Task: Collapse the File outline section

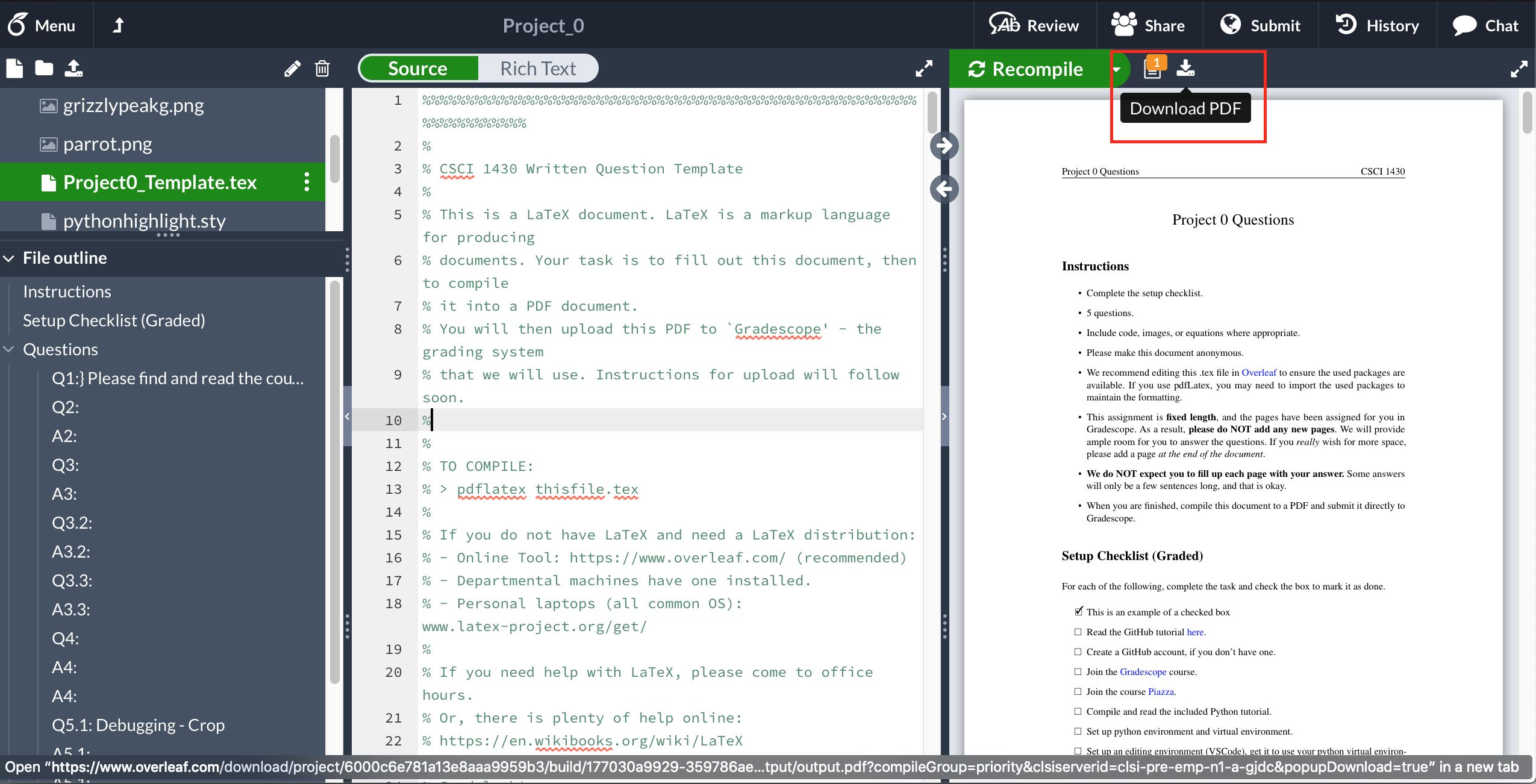Action: 9,258
